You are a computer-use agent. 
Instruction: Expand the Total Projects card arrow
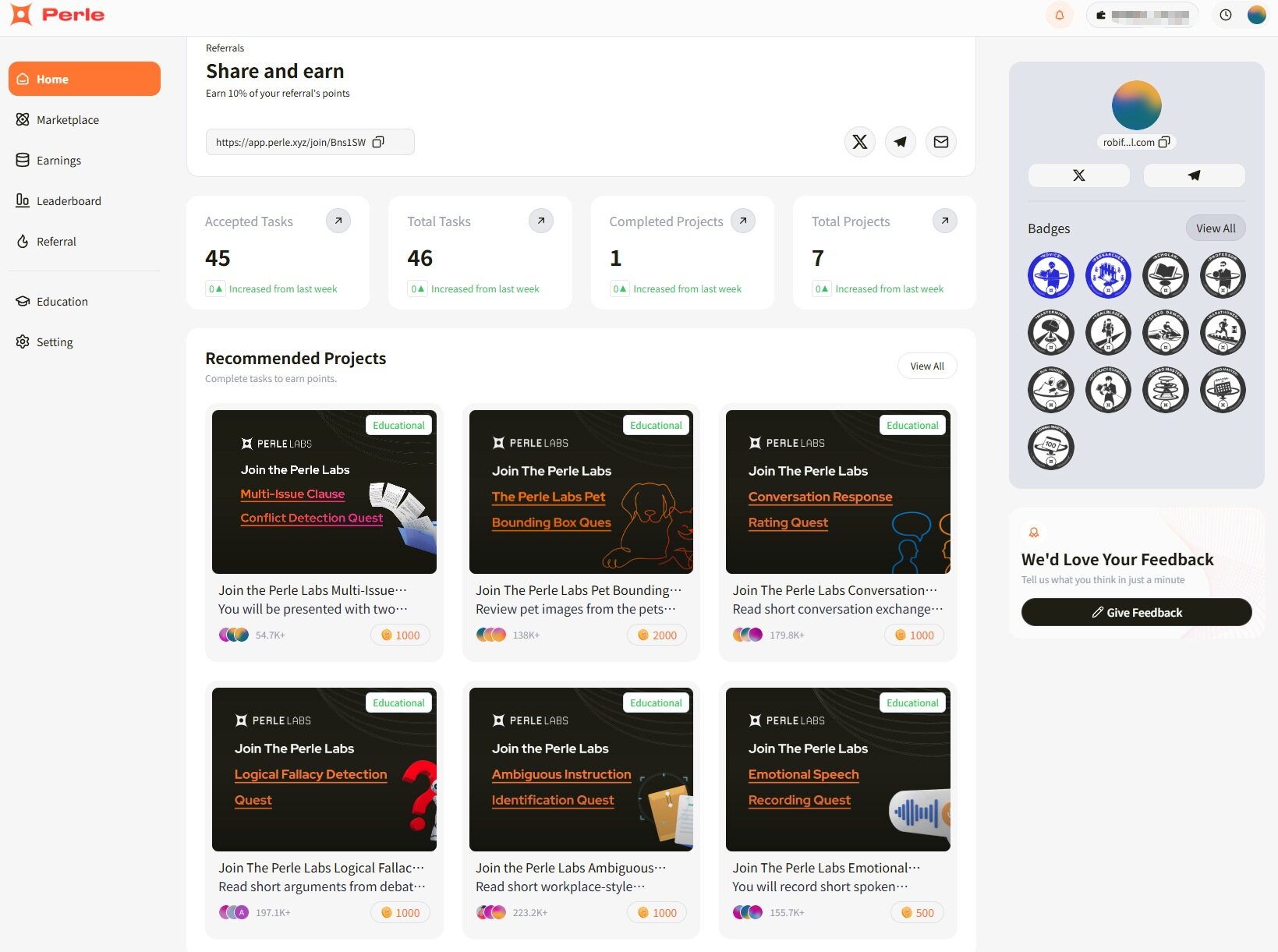[x=944, y=221]
